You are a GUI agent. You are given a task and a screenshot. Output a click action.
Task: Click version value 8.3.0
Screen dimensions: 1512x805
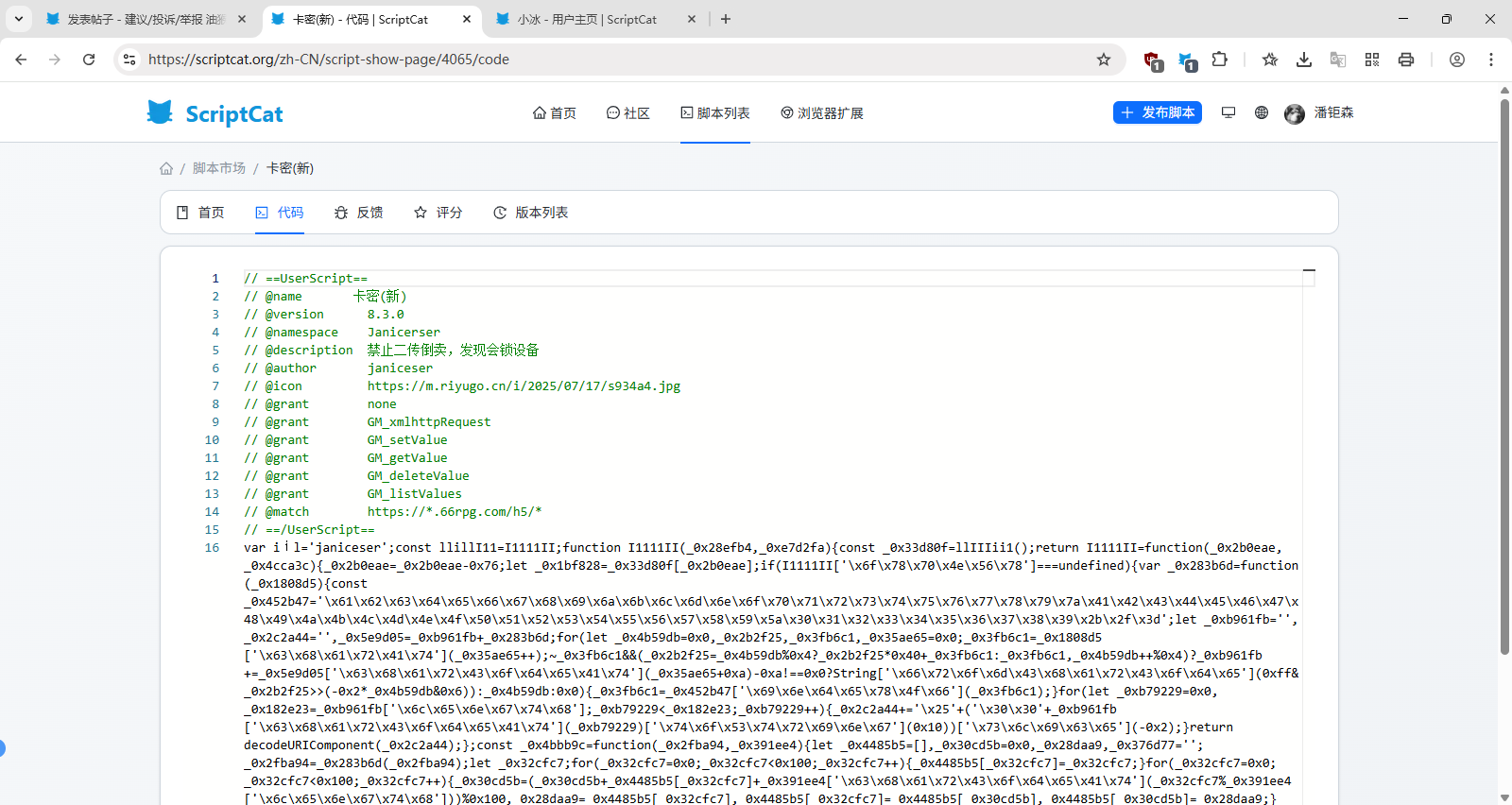click(x=386, y=315)
